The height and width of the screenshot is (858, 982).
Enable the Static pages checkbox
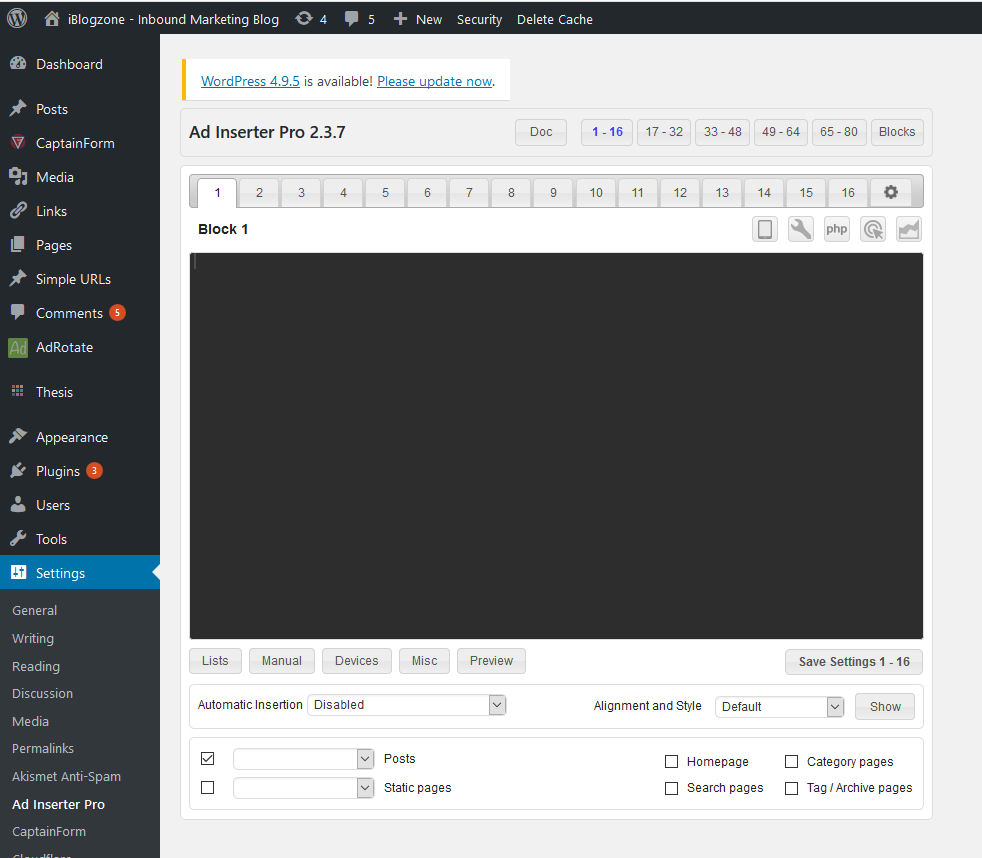(207, 787)
